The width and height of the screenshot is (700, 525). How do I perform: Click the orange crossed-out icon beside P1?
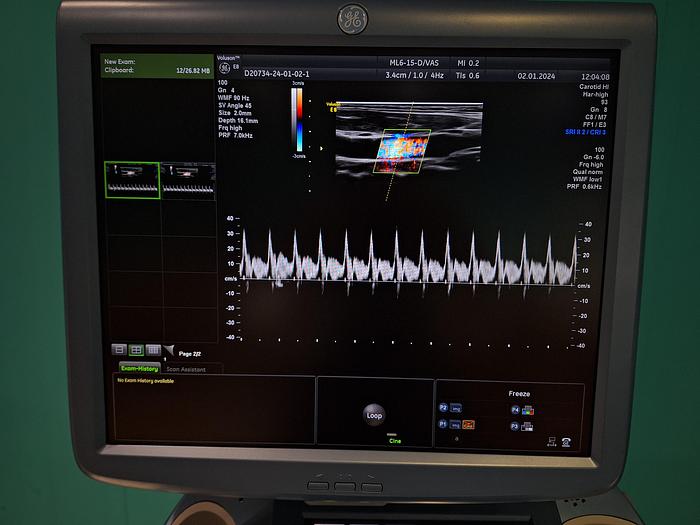pos(468,425)
